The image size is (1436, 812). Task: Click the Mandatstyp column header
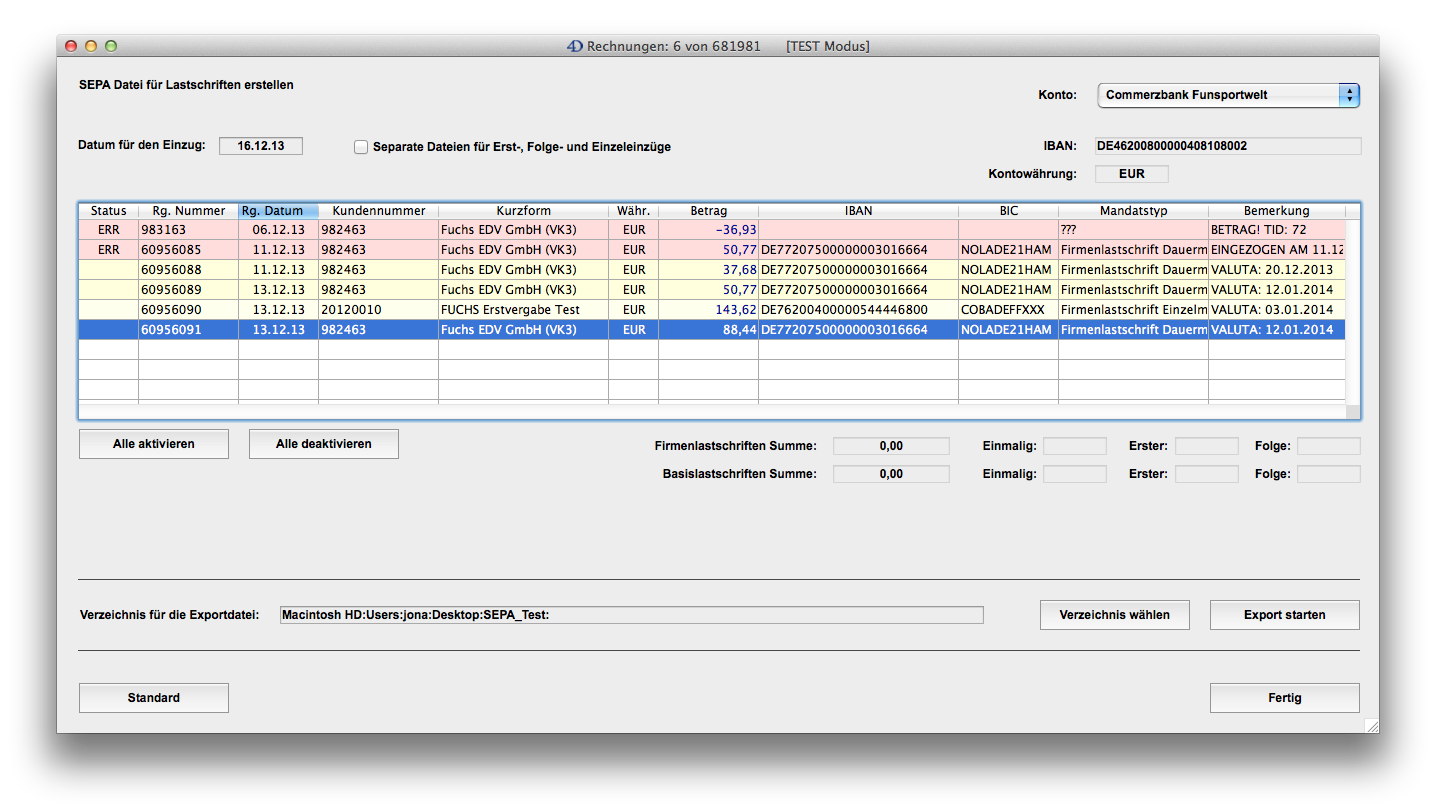[x=1133, y=211]
